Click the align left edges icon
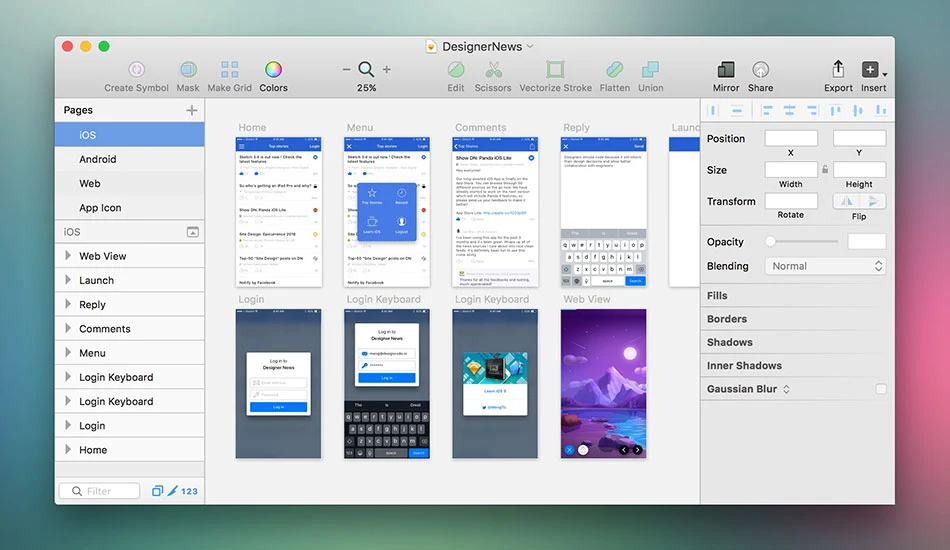Screen dimensions: 950x550 tap(767, 110)
